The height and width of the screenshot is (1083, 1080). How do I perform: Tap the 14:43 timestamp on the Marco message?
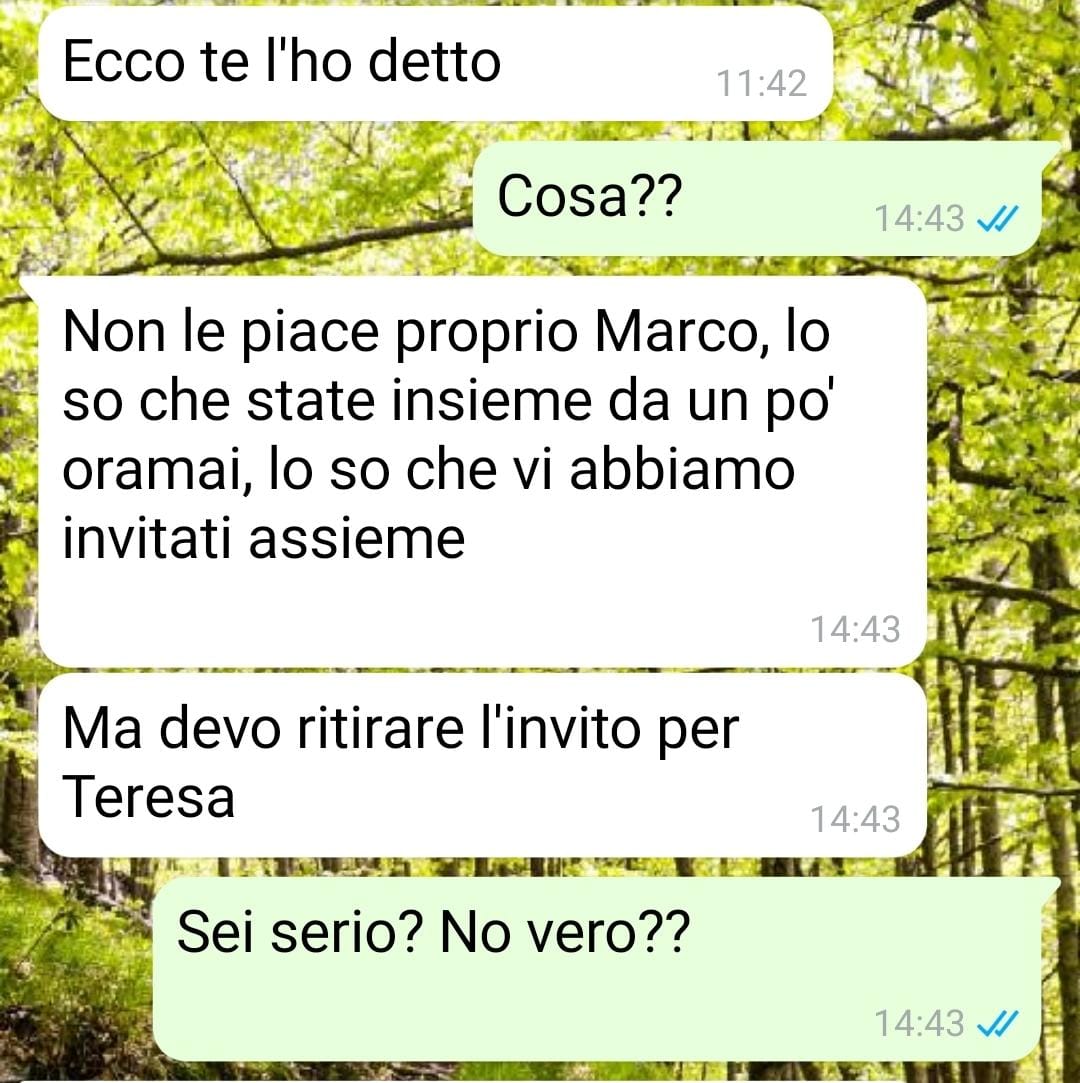click(855, 629)
